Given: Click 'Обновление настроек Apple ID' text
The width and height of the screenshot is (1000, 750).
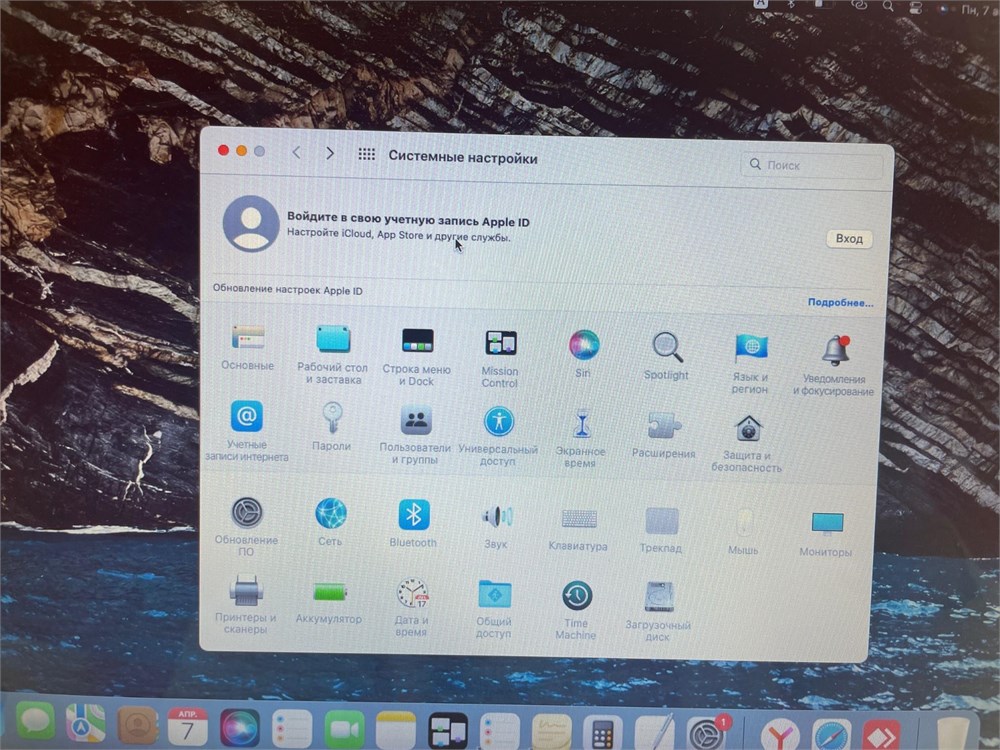Looking at the screenshot, I should (288, 290).
